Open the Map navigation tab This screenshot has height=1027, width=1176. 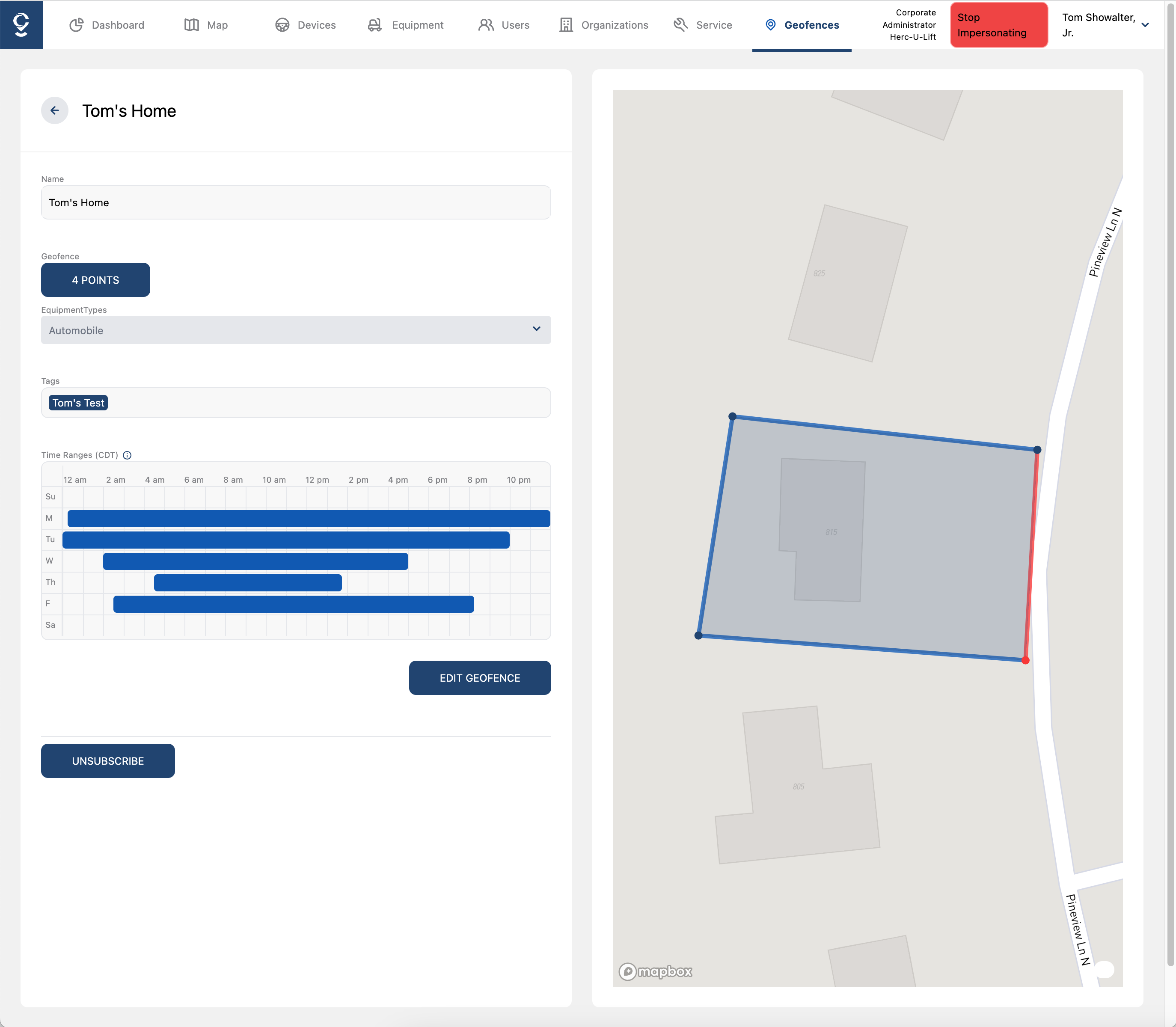point(206,25)
